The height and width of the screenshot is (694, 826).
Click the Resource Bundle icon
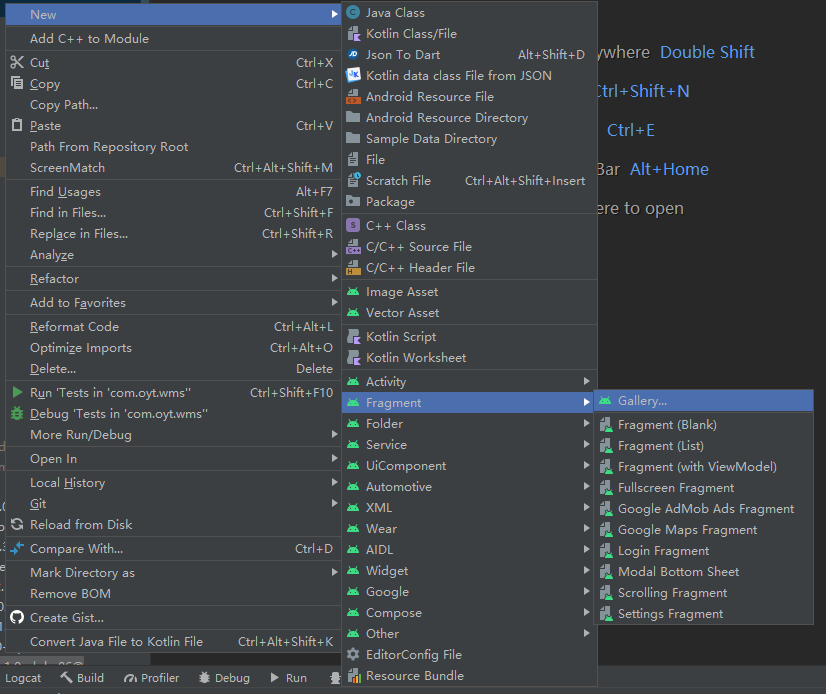tap(354, 676)
